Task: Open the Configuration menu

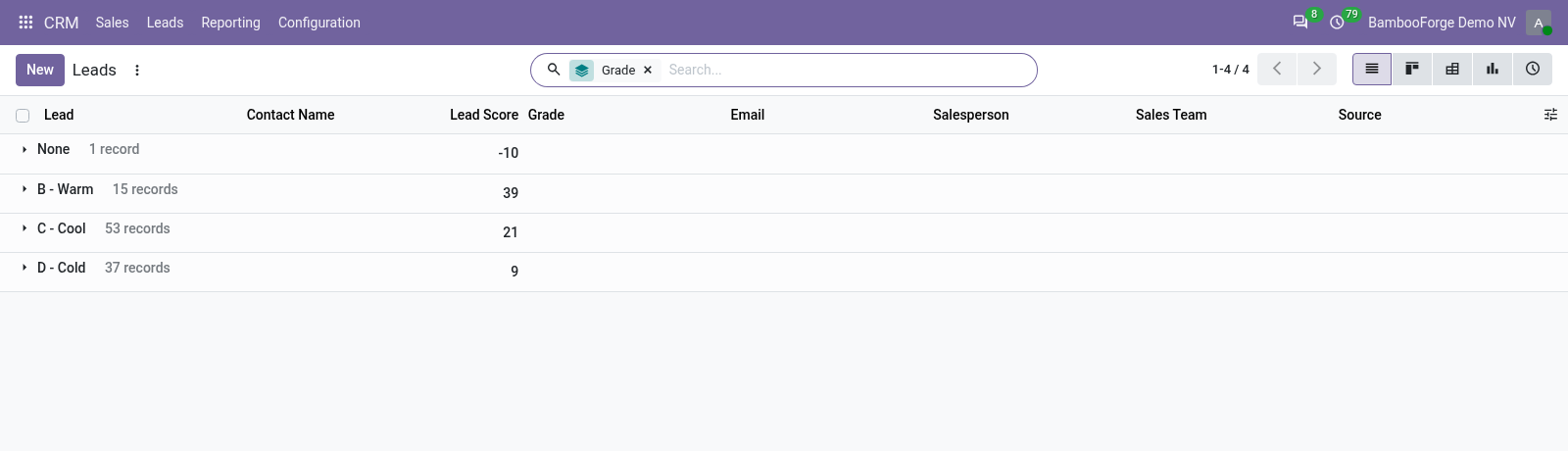Action: coord(318,23)
